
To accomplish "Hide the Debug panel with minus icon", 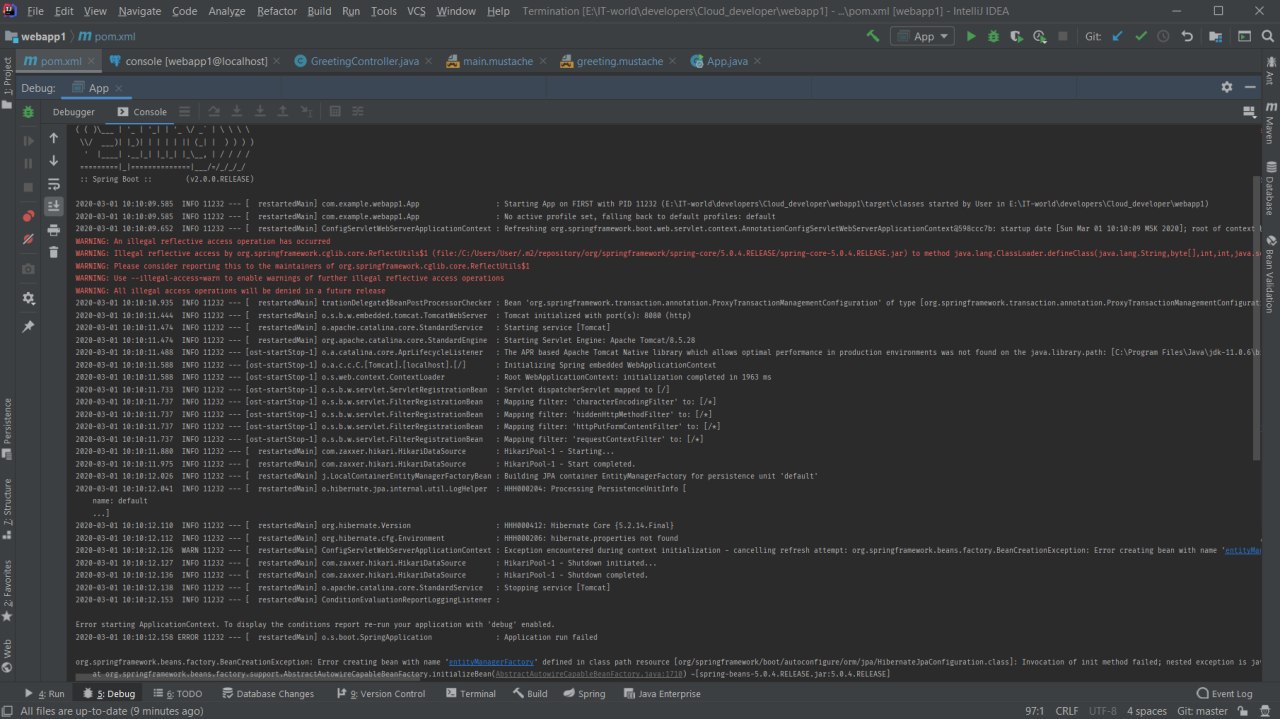I will pyautogui.click(x=1250, y=88).
